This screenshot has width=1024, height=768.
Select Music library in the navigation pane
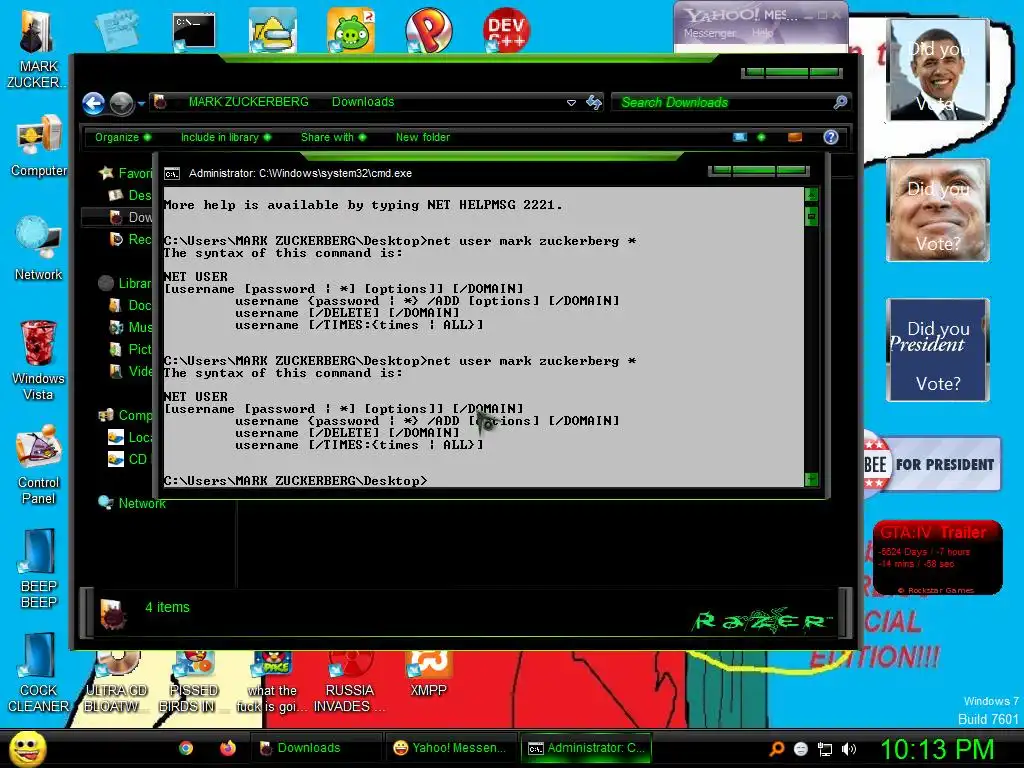tap(131, 327)
